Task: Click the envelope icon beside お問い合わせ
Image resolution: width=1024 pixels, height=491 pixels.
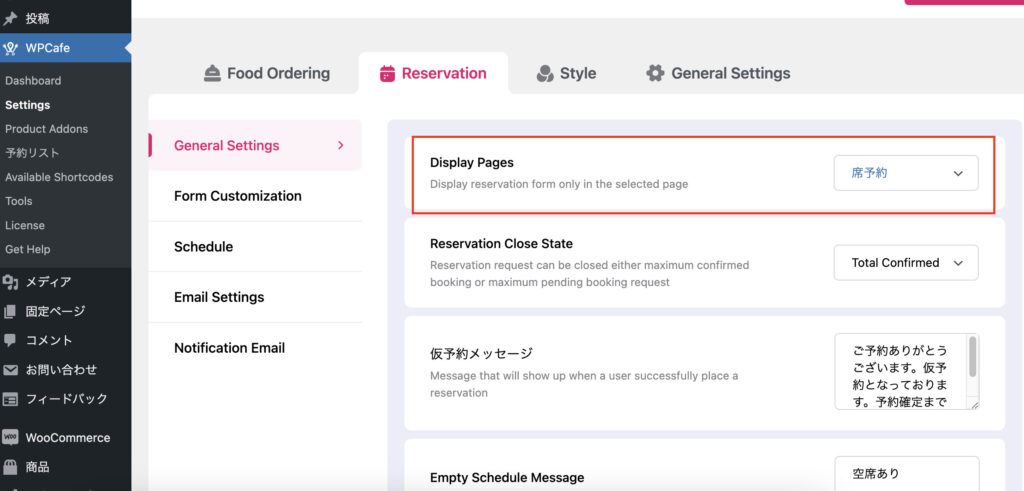Action: pos(11,370)
